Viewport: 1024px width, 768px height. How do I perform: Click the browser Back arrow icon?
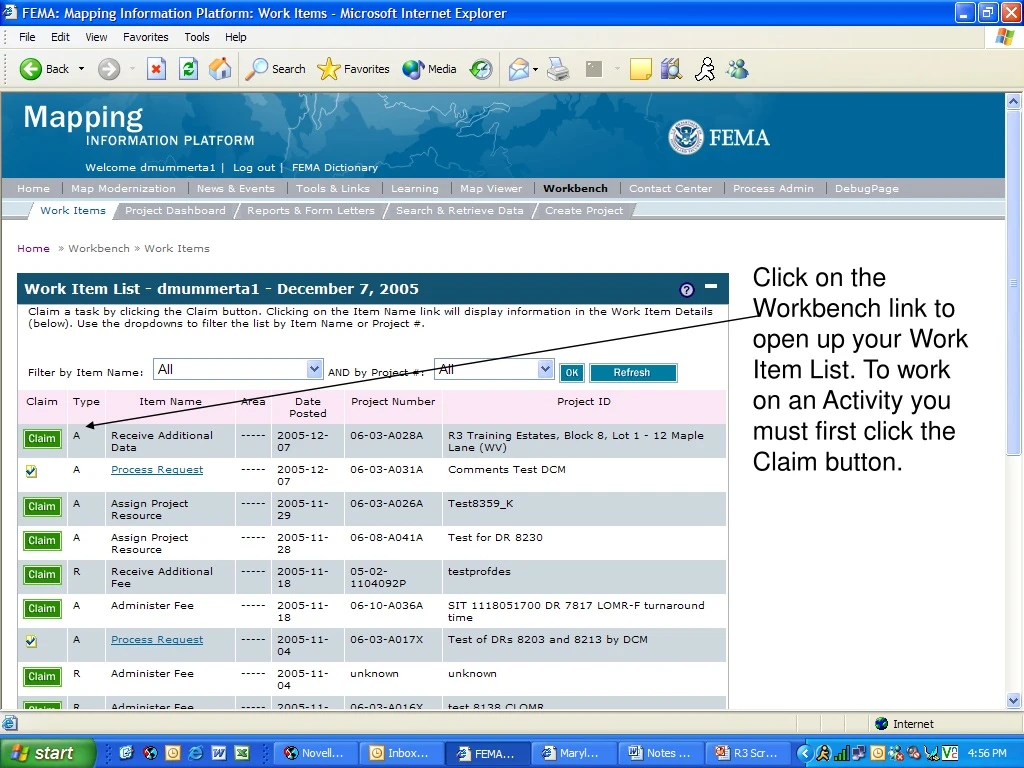coord(30,69)
